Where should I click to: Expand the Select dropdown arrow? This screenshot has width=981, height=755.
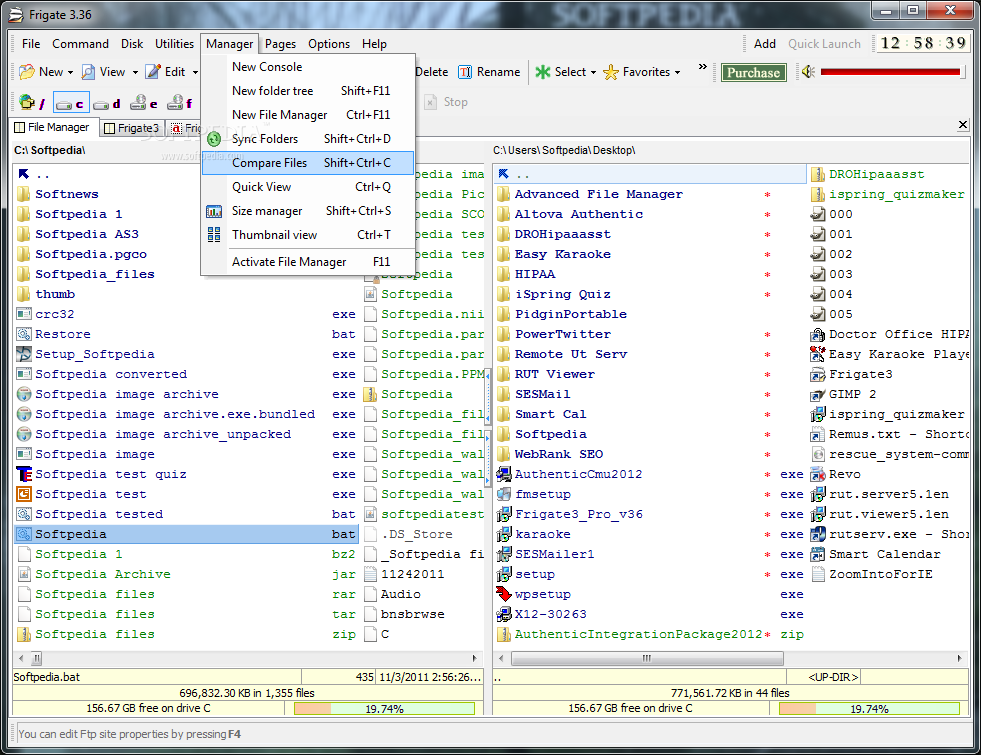pyautogui.click(x=593, y=73)
